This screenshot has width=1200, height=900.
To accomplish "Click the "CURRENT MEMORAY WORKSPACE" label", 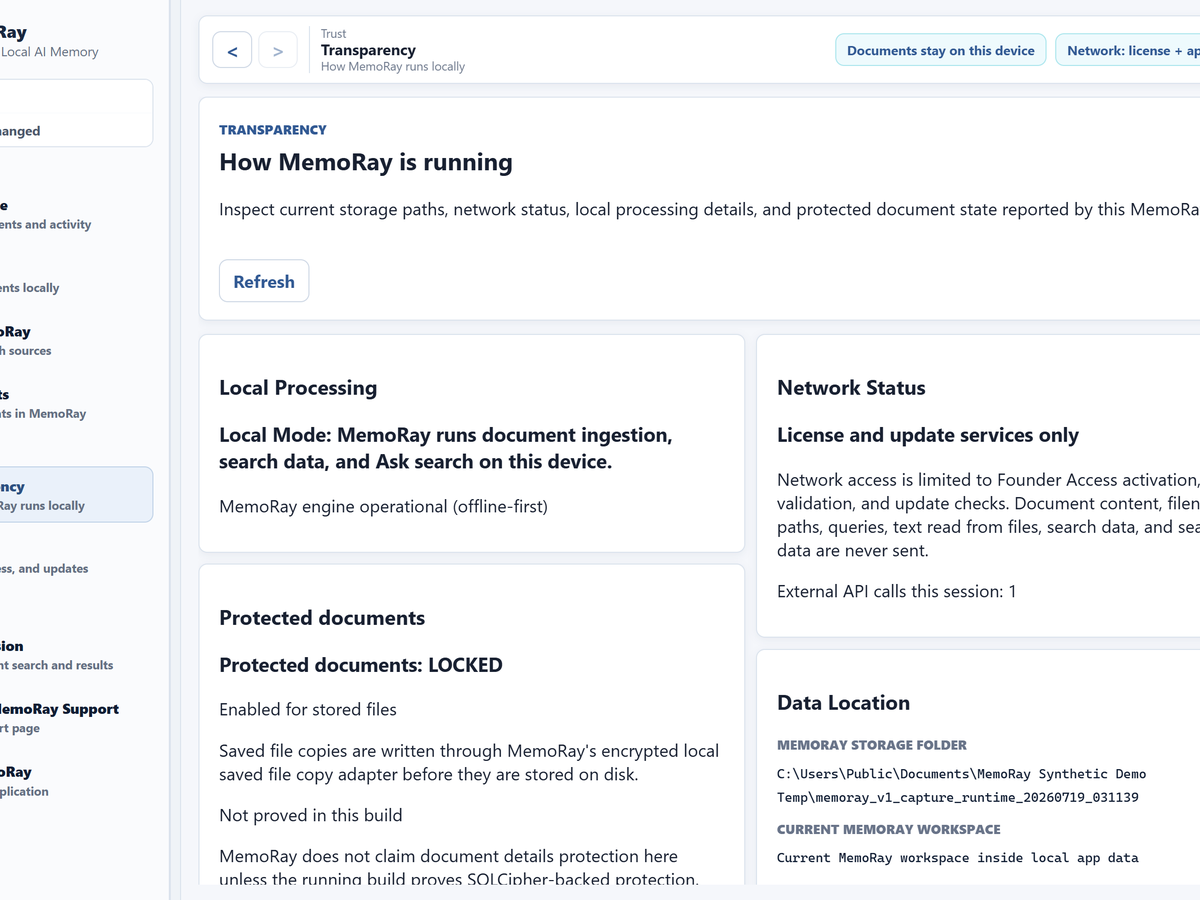I will (889, 829).
